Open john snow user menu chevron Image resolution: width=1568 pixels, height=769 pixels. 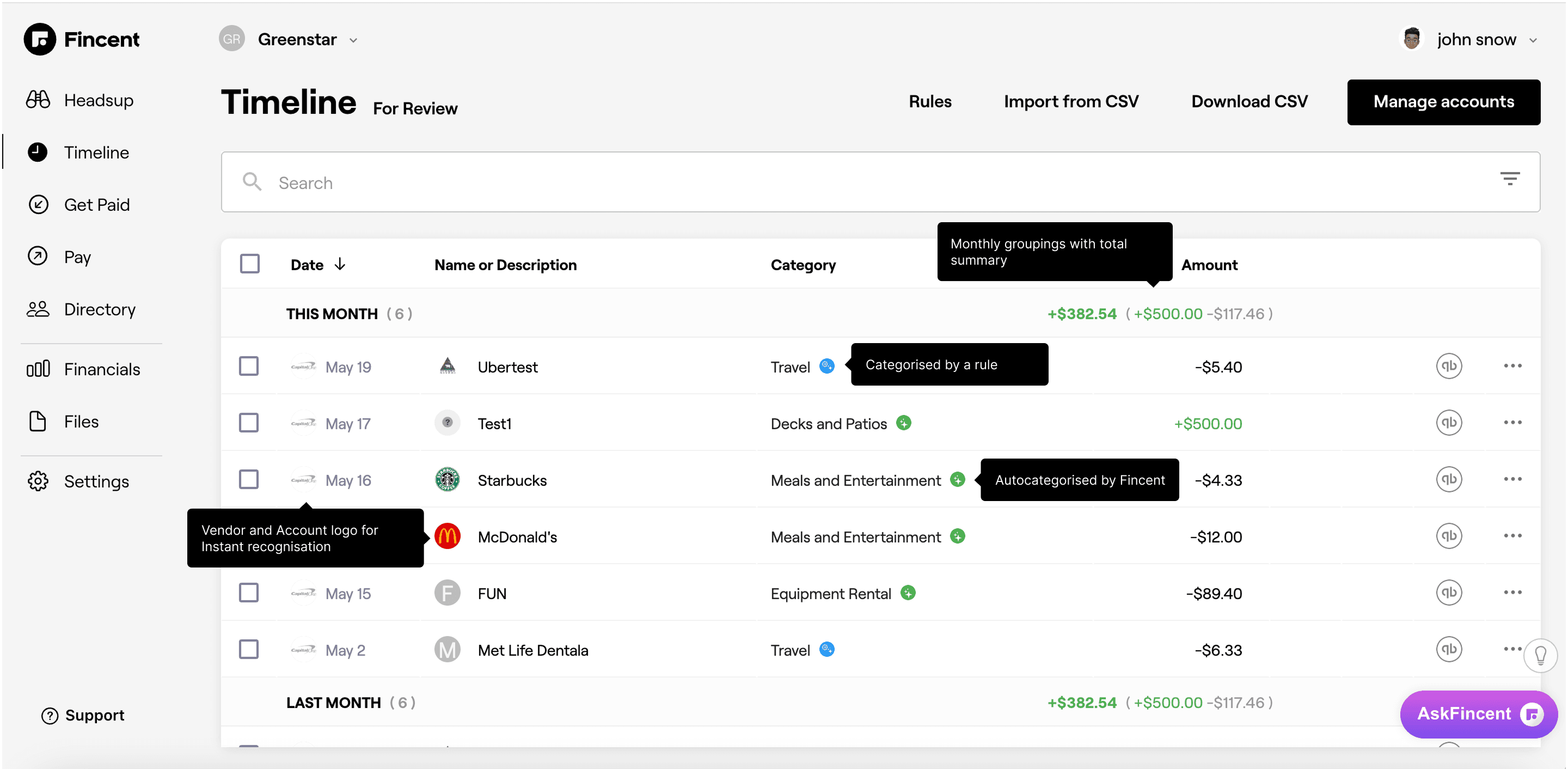click(x=1533, y=41)
